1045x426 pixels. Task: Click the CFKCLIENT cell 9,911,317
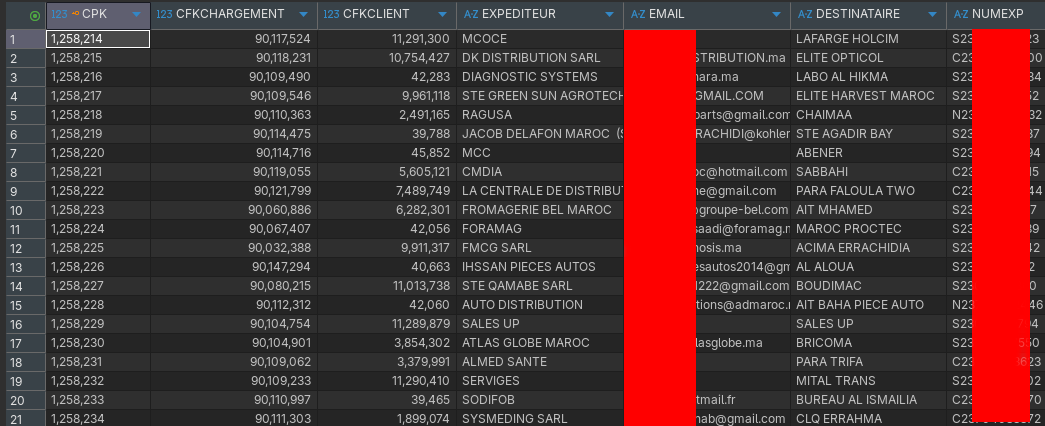pyautogui.click(x=387, y=248)
